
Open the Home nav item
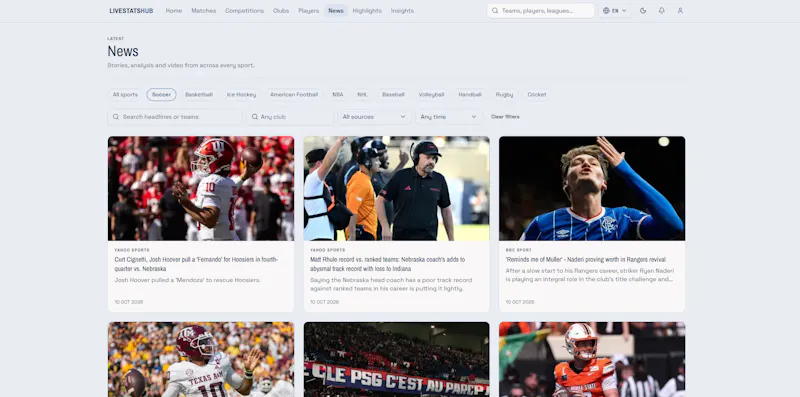pyautogui.click(x=173, y=11)
